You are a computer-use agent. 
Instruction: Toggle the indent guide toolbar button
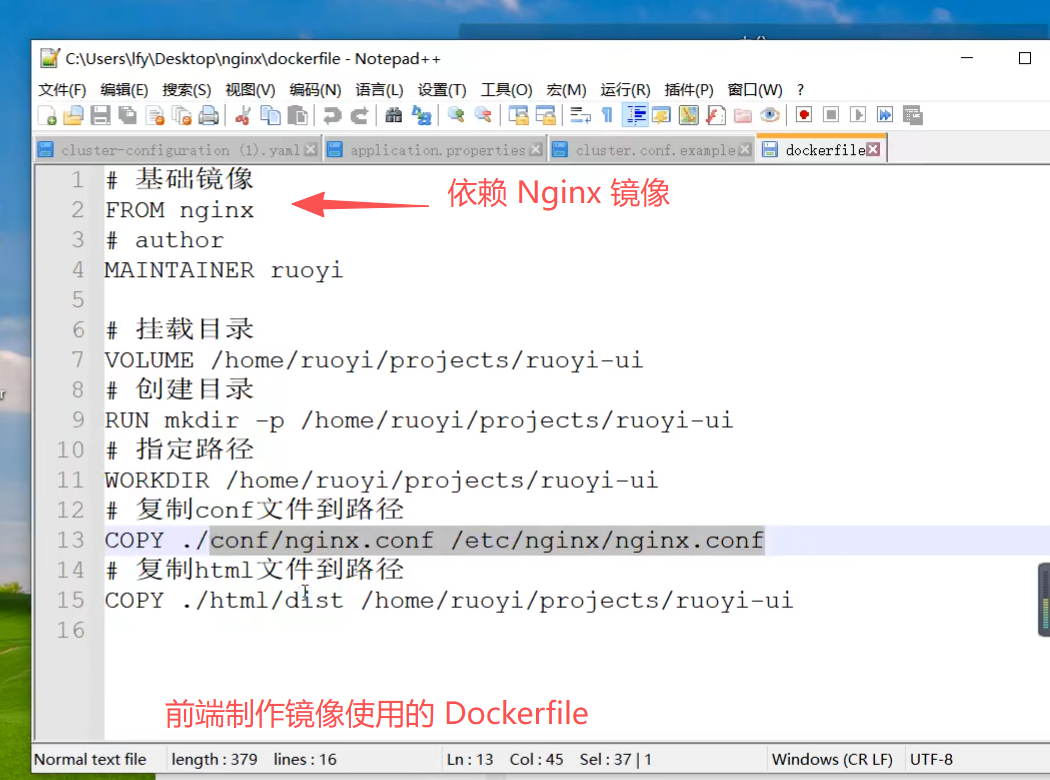click(x=635, y=116)
